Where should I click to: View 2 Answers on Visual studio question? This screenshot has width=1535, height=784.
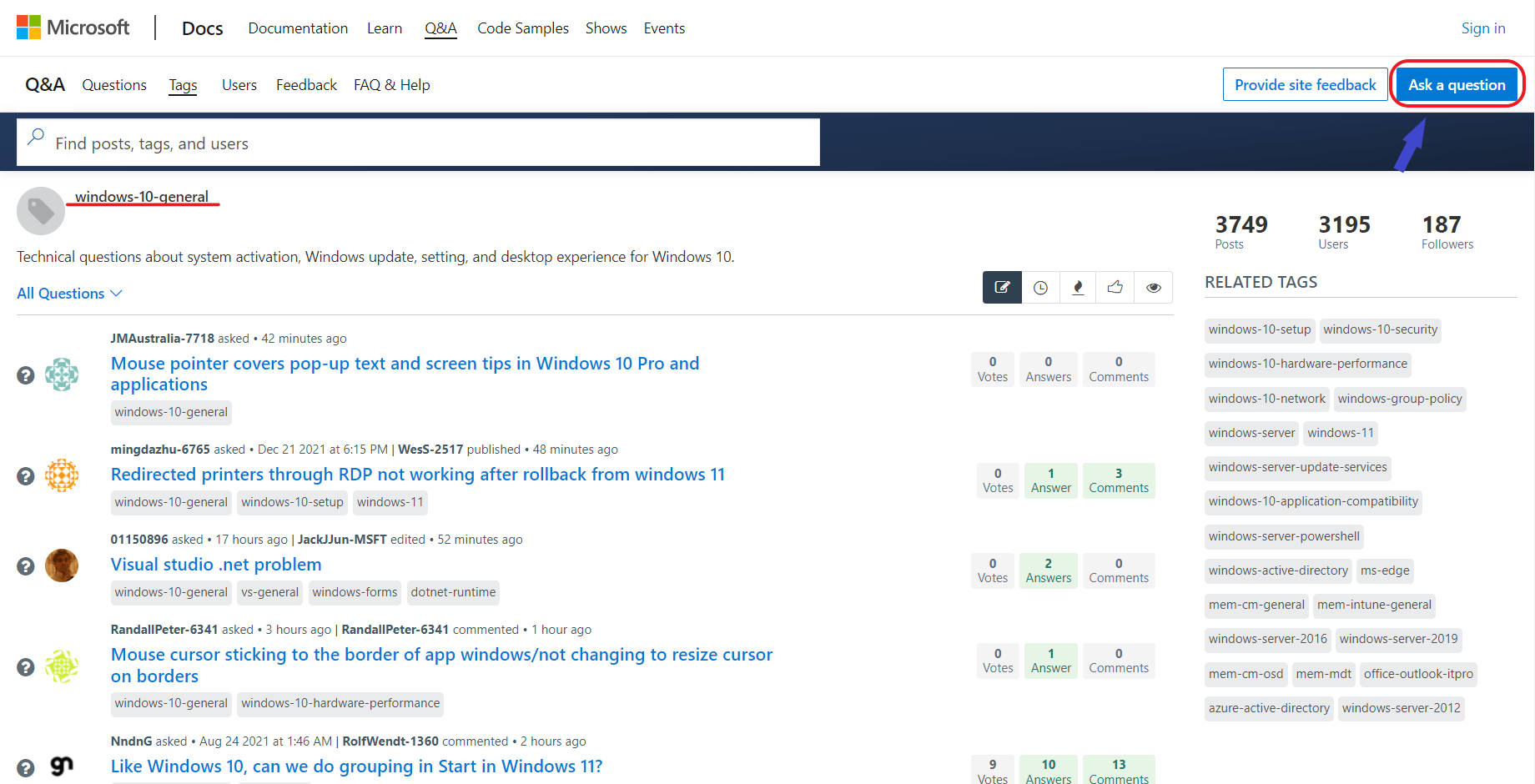1049,570
